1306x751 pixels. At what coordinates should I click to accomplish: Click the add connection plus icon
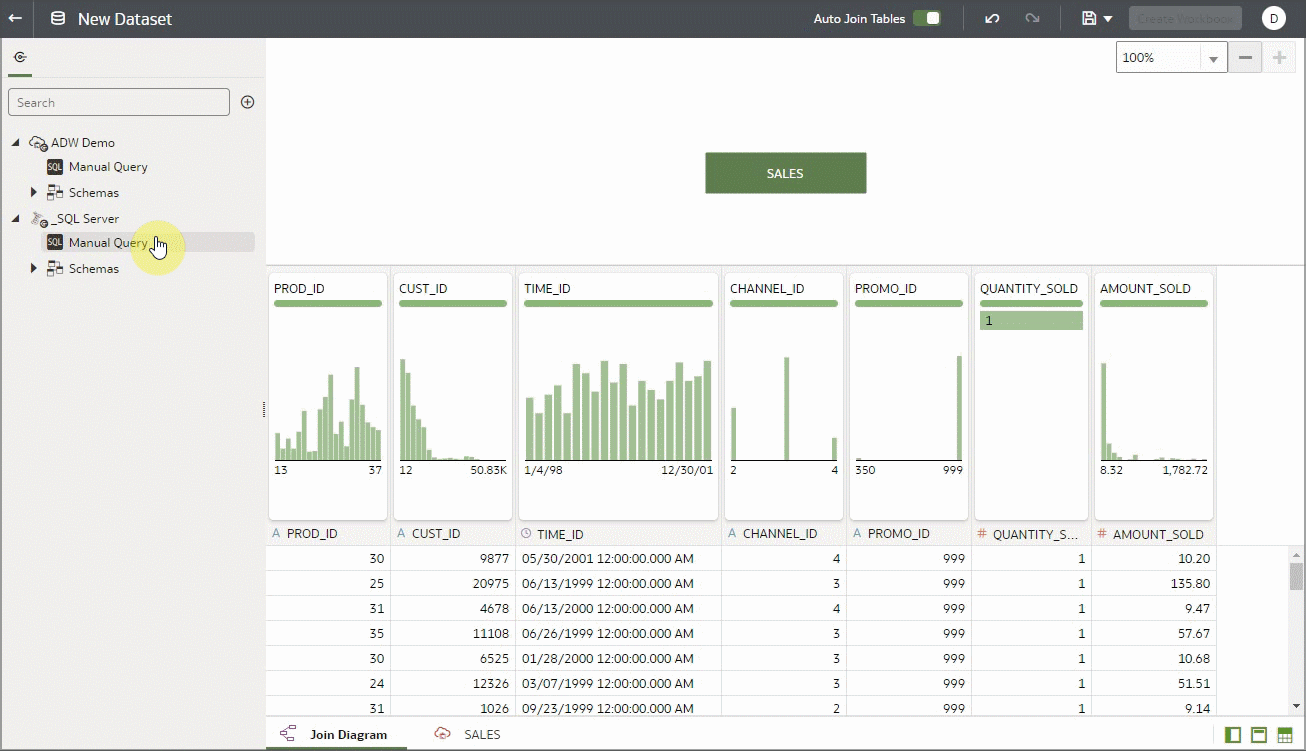(247, 101)
